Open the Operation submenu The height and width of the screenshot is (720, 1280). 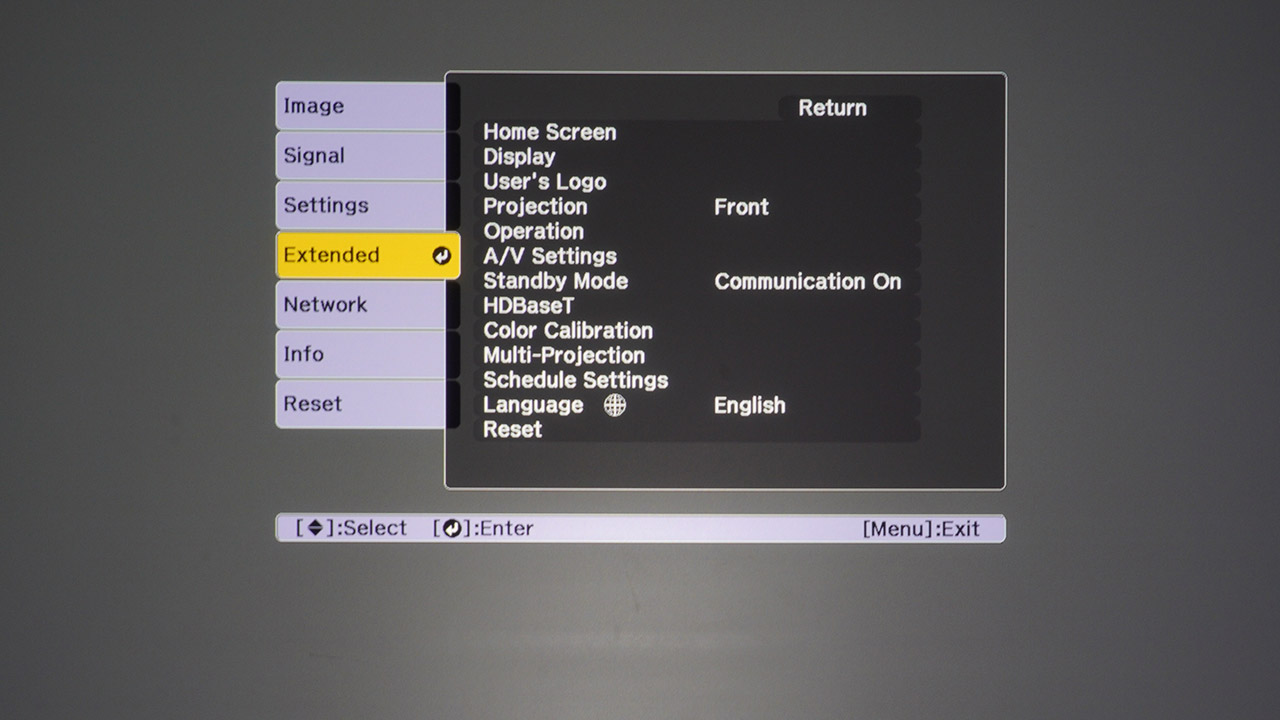point(533,231)
